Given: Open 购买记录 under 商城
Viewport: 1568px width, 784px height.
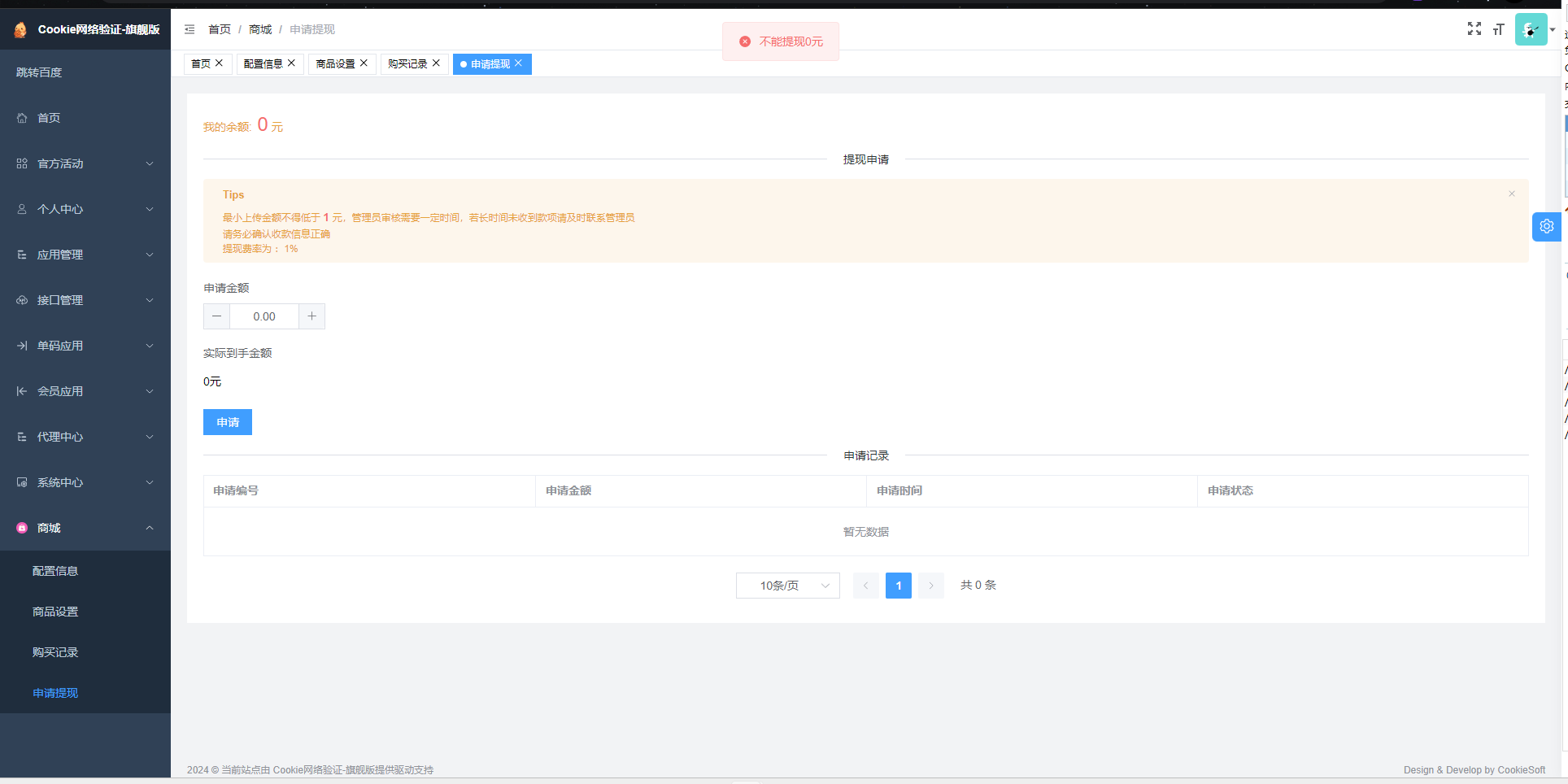Looking at the screenshot, I should click(x=85, y=652).
